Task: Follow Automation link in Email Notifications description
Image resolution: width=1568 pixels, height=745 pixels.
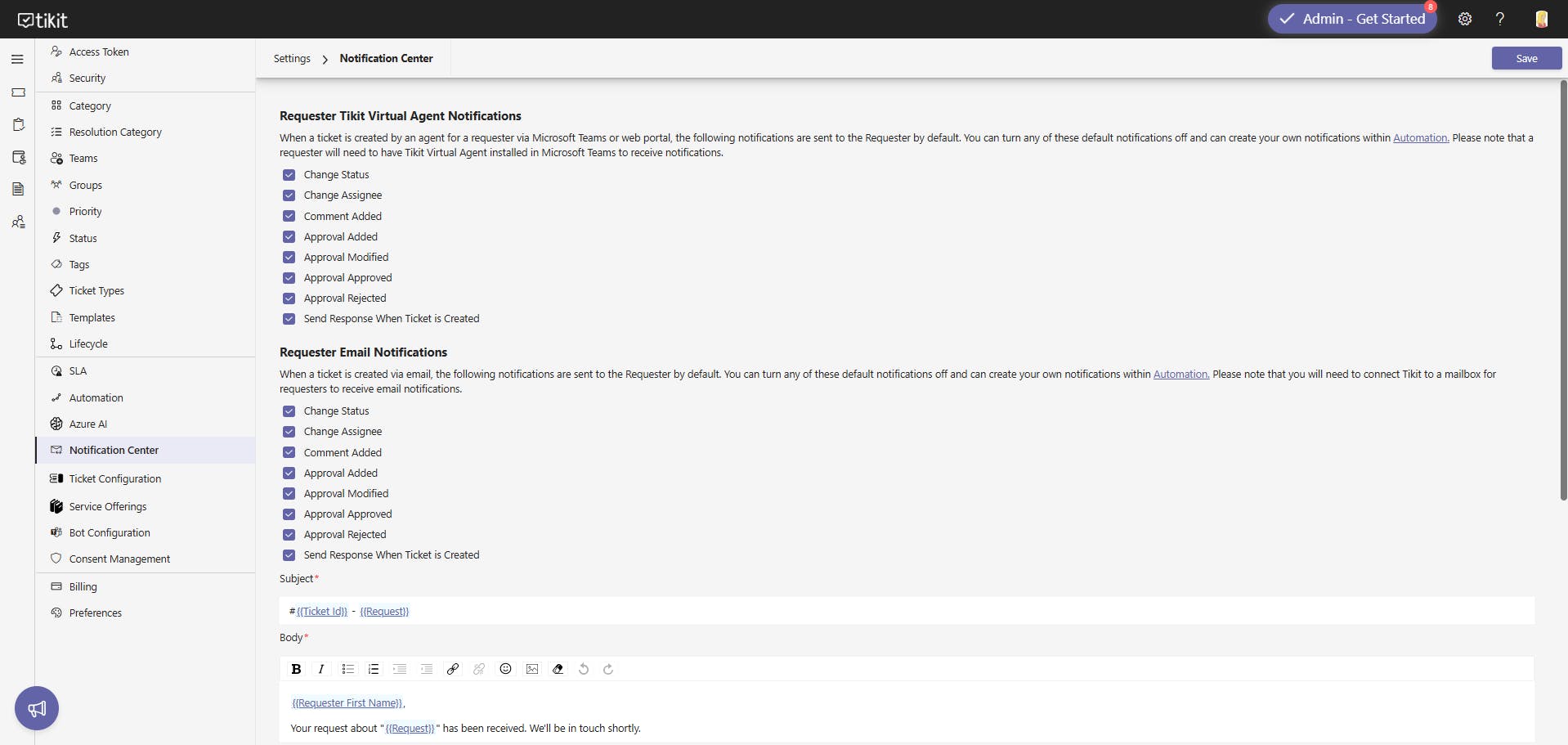Action: coord(1181,375)
